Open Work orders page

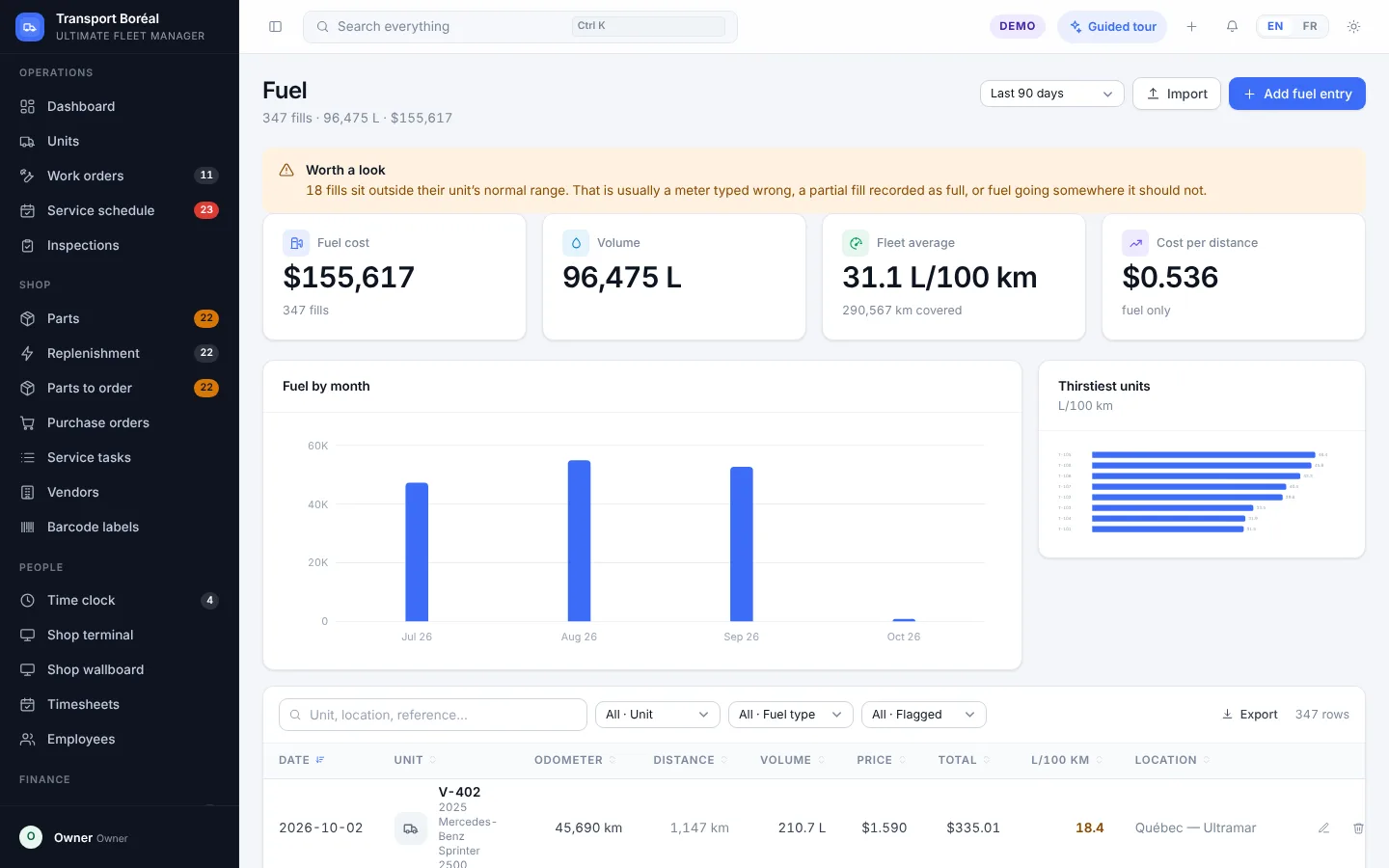click(119, 176)
